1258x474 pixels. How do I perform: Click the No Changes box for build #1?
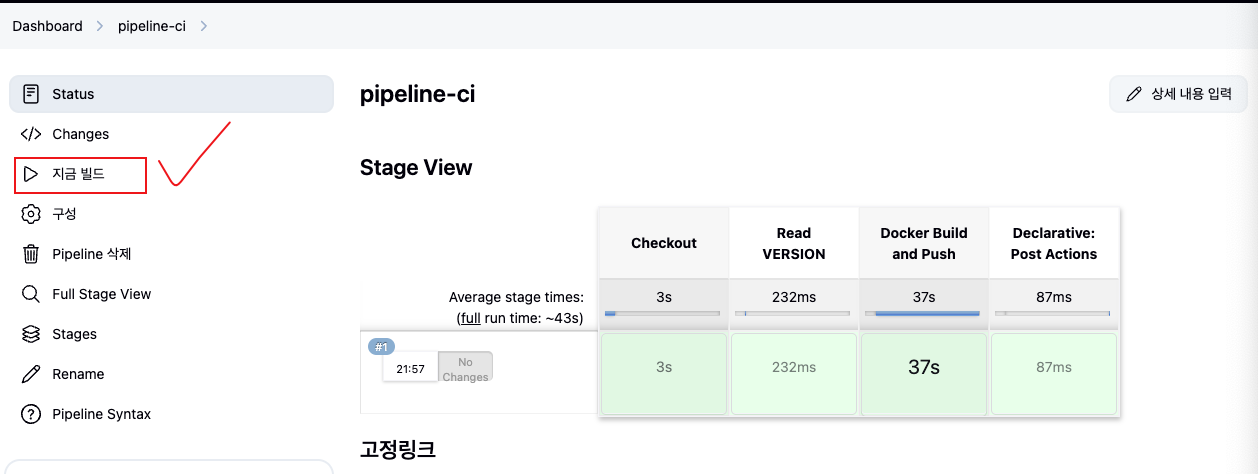tap(465, 367)
